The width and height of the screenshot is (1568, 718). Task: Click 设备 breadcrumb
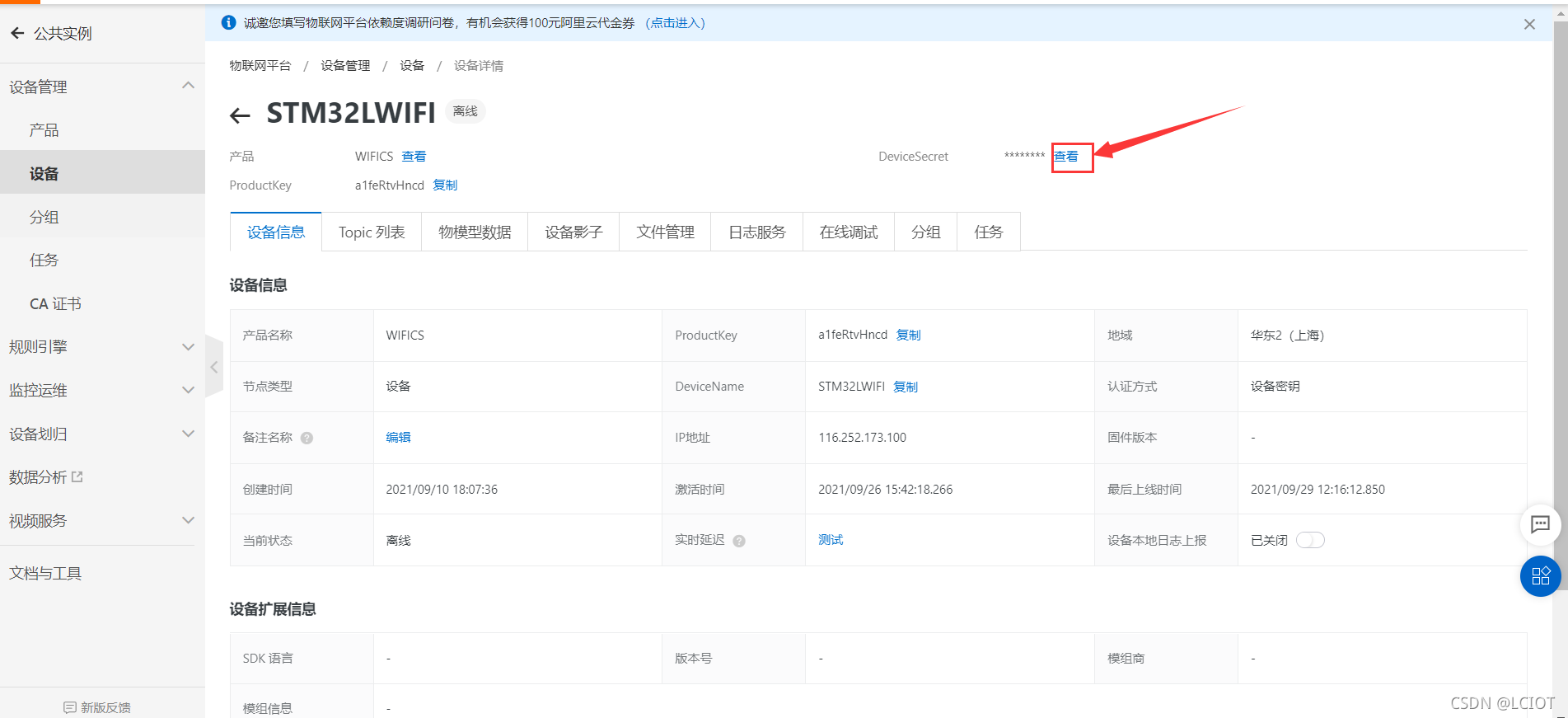tap(412, 66)
